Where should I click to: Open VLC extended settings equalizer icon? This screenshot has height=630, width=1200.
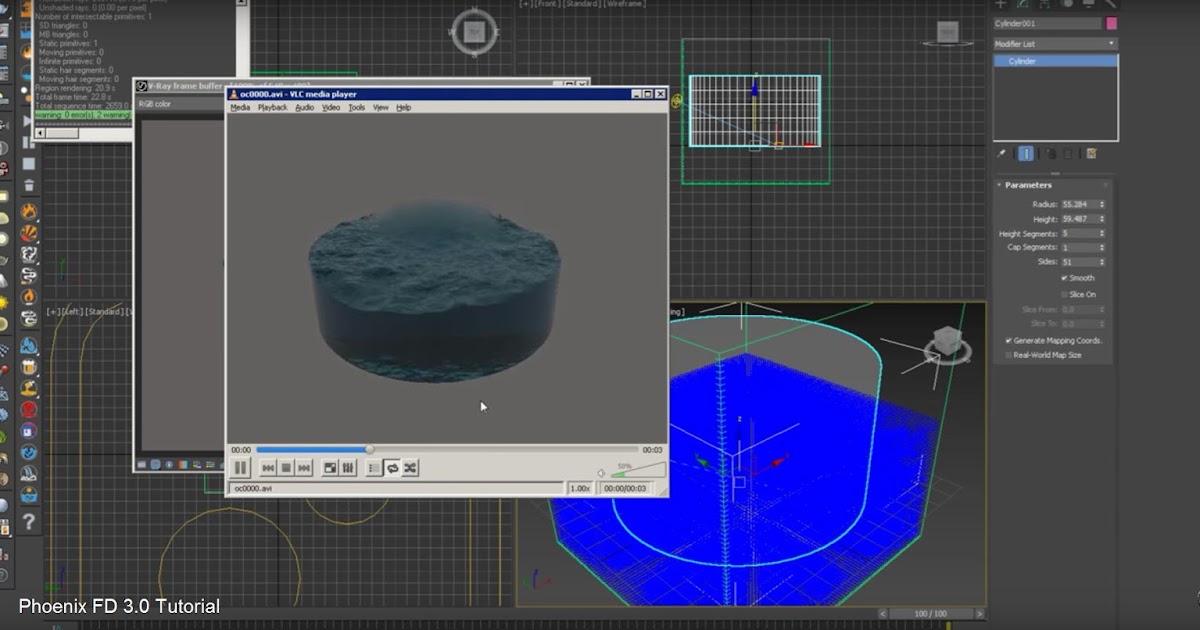point(348,467)
